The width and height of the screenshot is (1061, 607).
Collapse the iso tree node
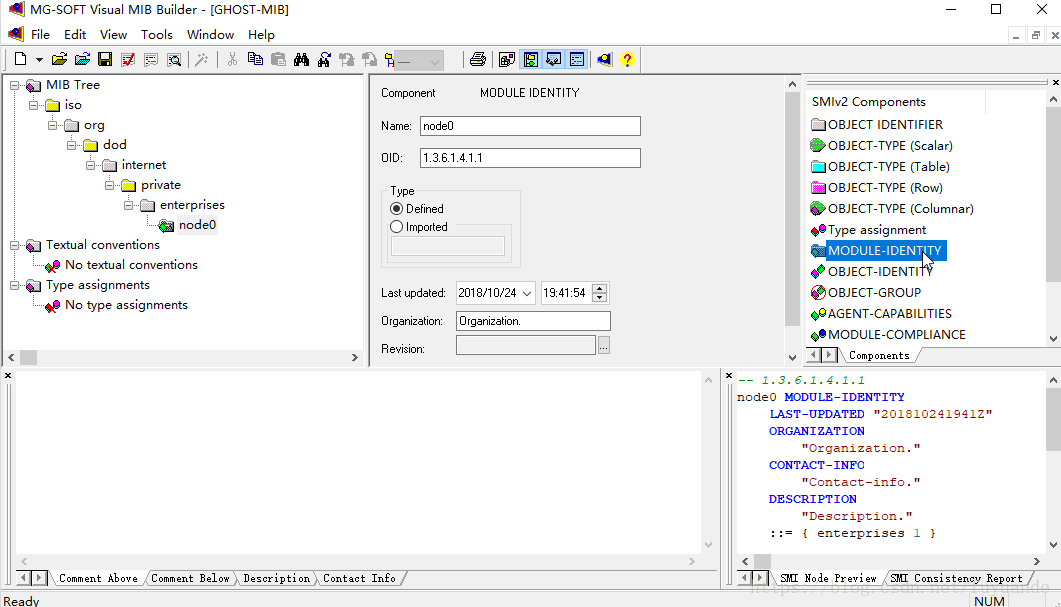[x=33, y=105]
